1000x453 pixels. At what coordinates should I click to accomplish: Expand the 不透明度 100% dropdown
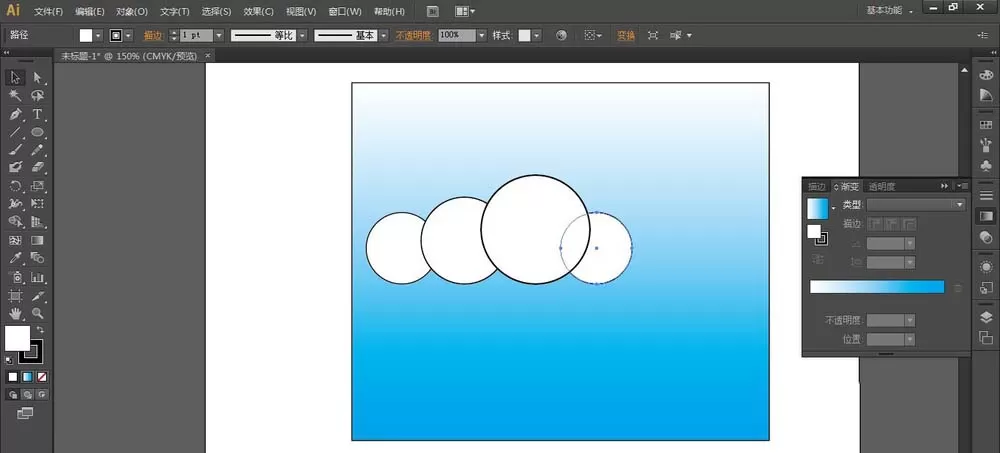(x=482, y=36)
